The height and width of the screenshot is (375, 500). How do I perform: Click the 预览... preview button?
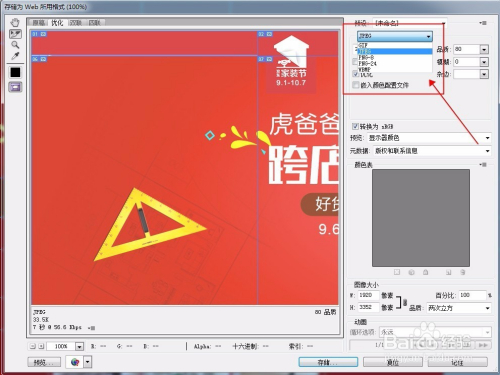pos(44,362)
